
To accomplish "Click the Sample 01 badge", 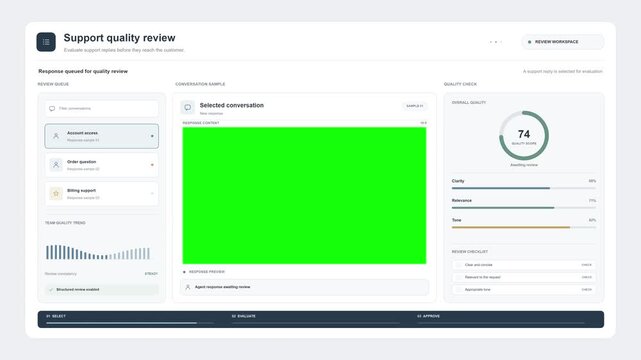I will tap(415, 106).
